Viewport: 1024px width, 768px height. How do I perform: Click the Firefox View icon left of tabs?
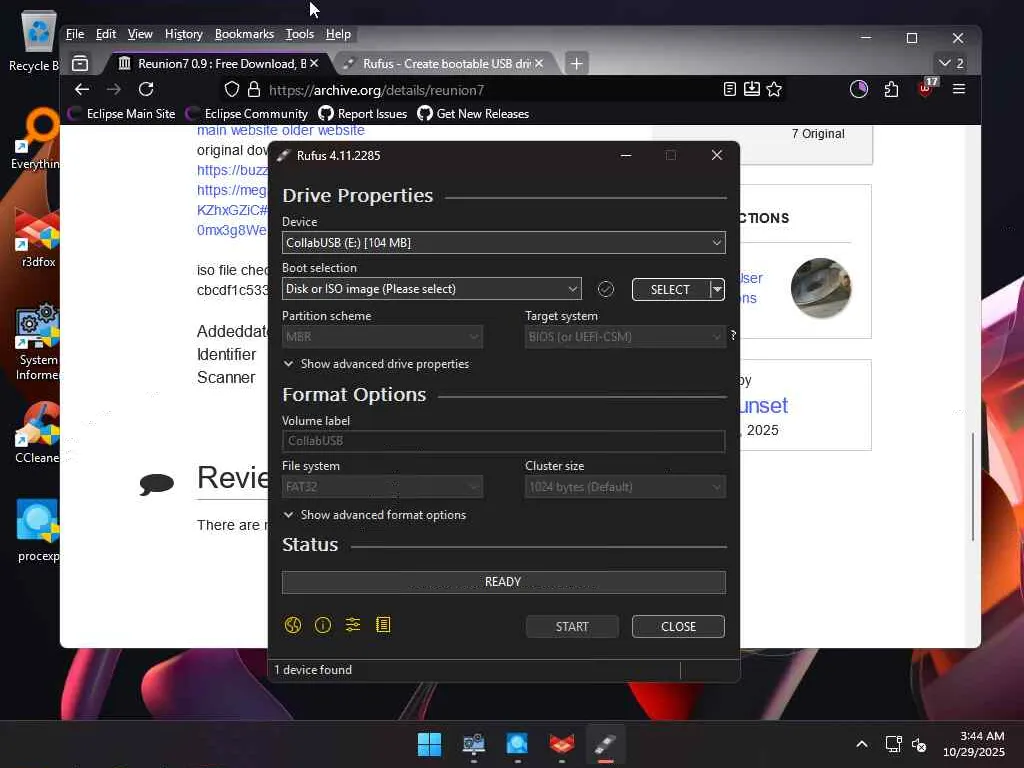coord(80,63)
